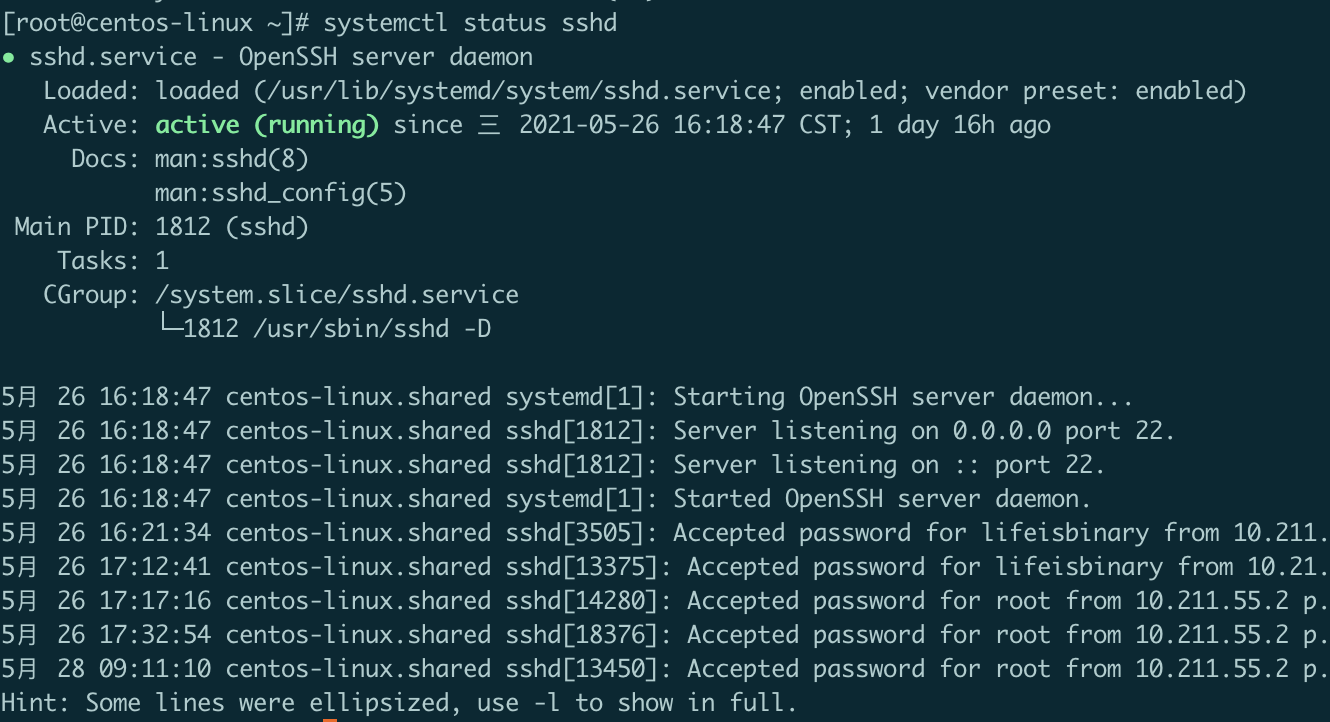
Task: Click the man:sshd(8) docs reference
Action: pyautogui.click(x=232, y=159)
